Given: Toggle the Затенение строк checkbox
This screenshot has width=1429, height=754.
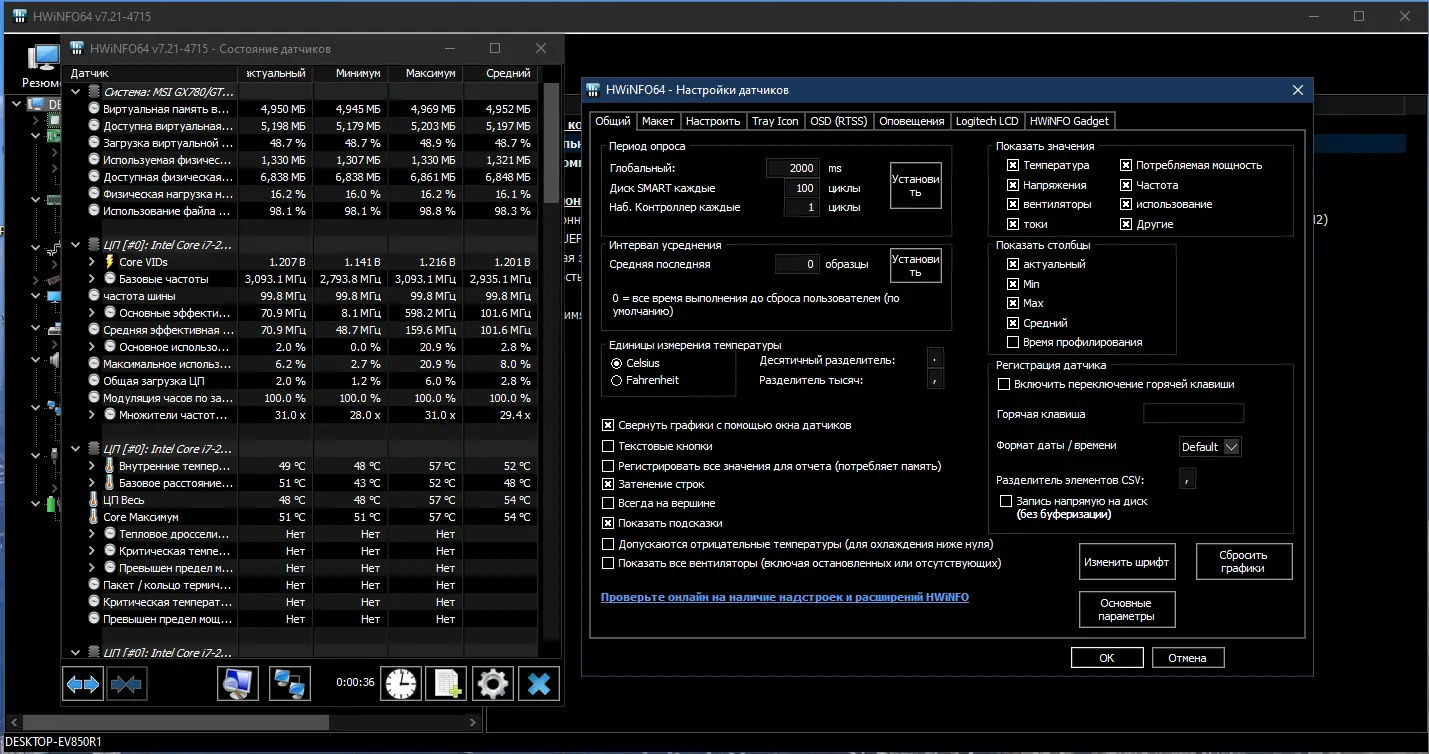Looking at the screenshot, I should [x=608, y=484].
